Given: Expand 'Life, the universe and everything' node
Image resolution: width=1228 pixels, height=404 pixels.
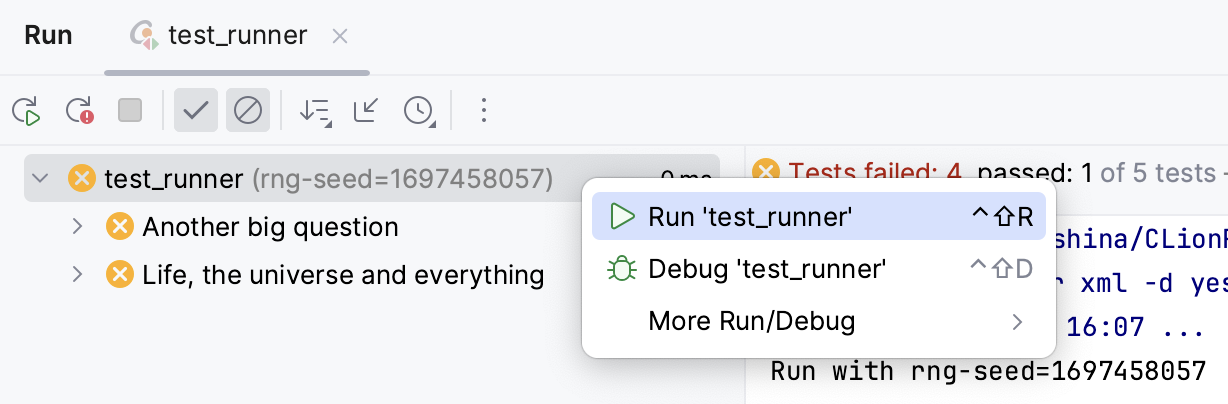Looking at the screenshot, I should click(78, 274).
